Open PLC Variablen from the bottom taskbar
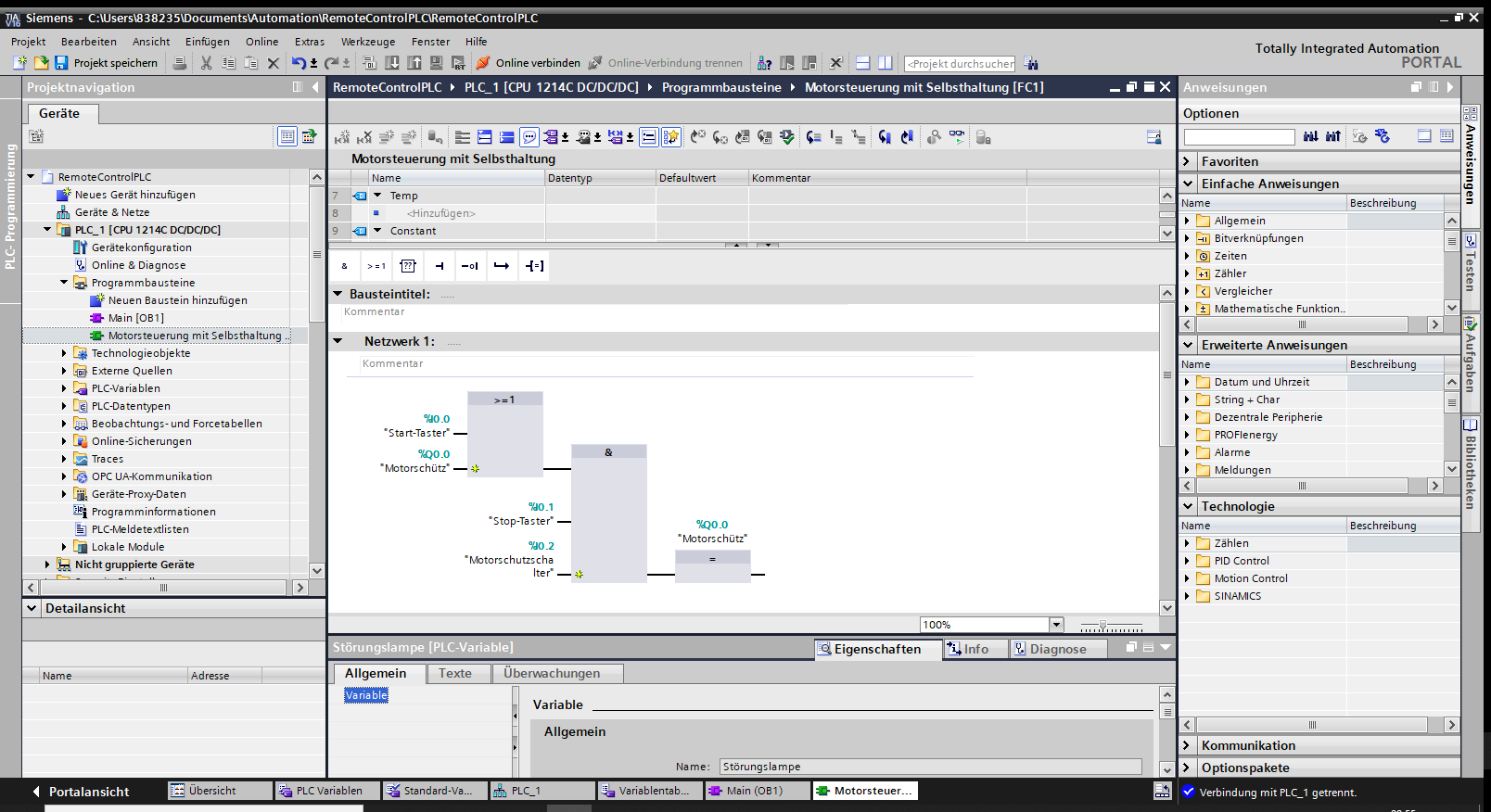1491x812 pixels. point(328,791)
